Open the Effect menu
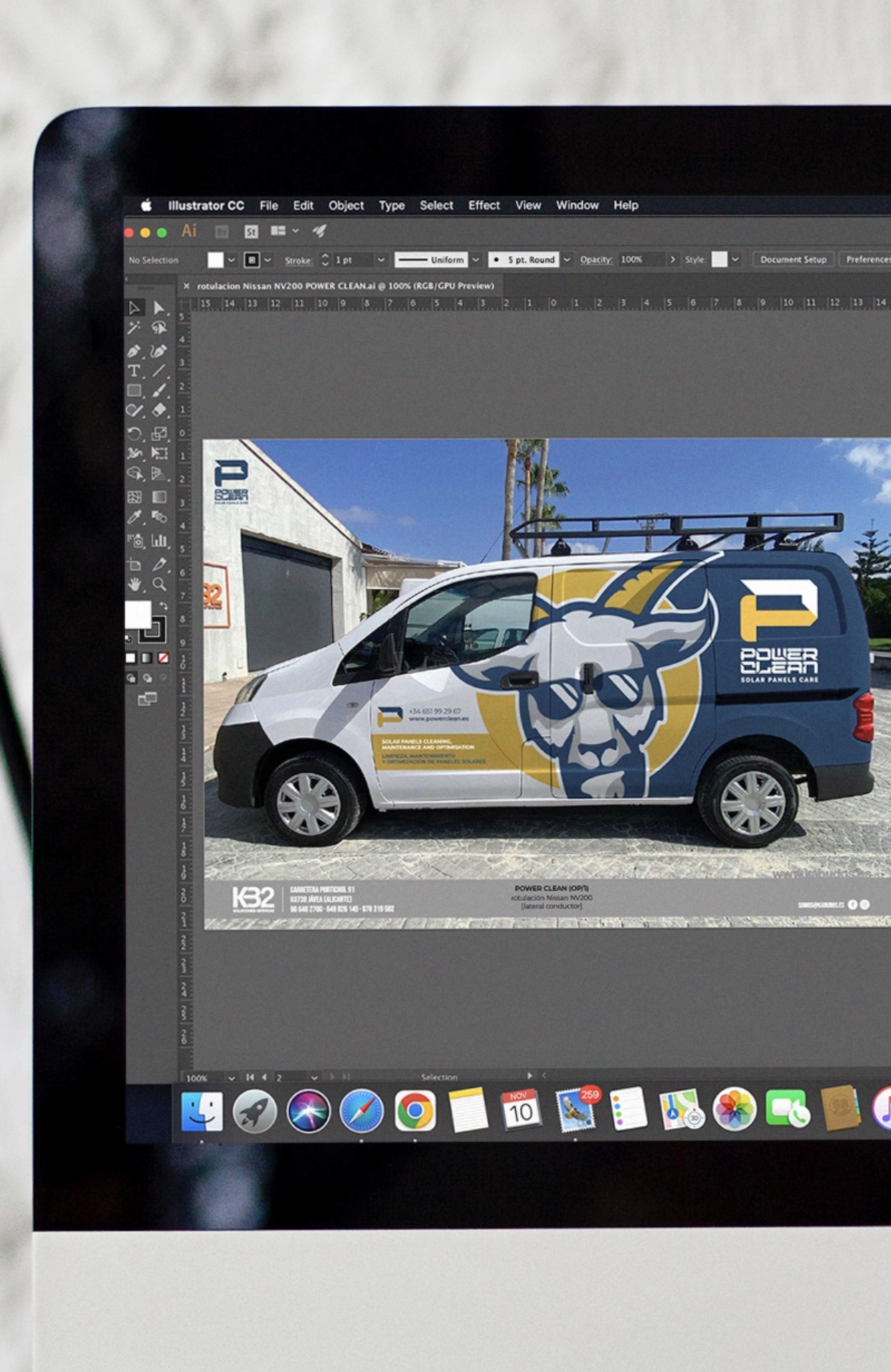The image size is (891, 1372). 484,205
